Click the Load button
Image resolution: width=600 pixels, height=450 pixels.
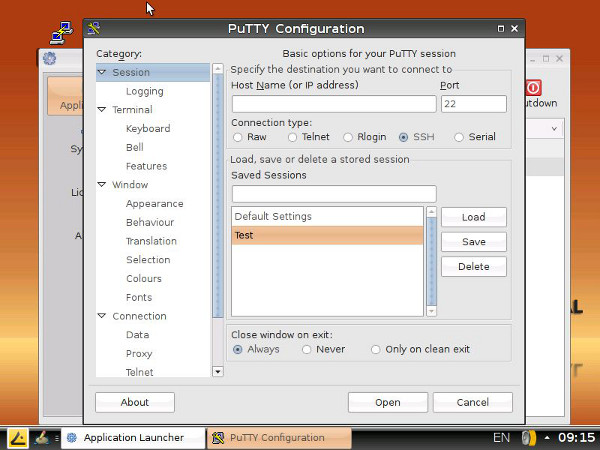coord(474,217)
